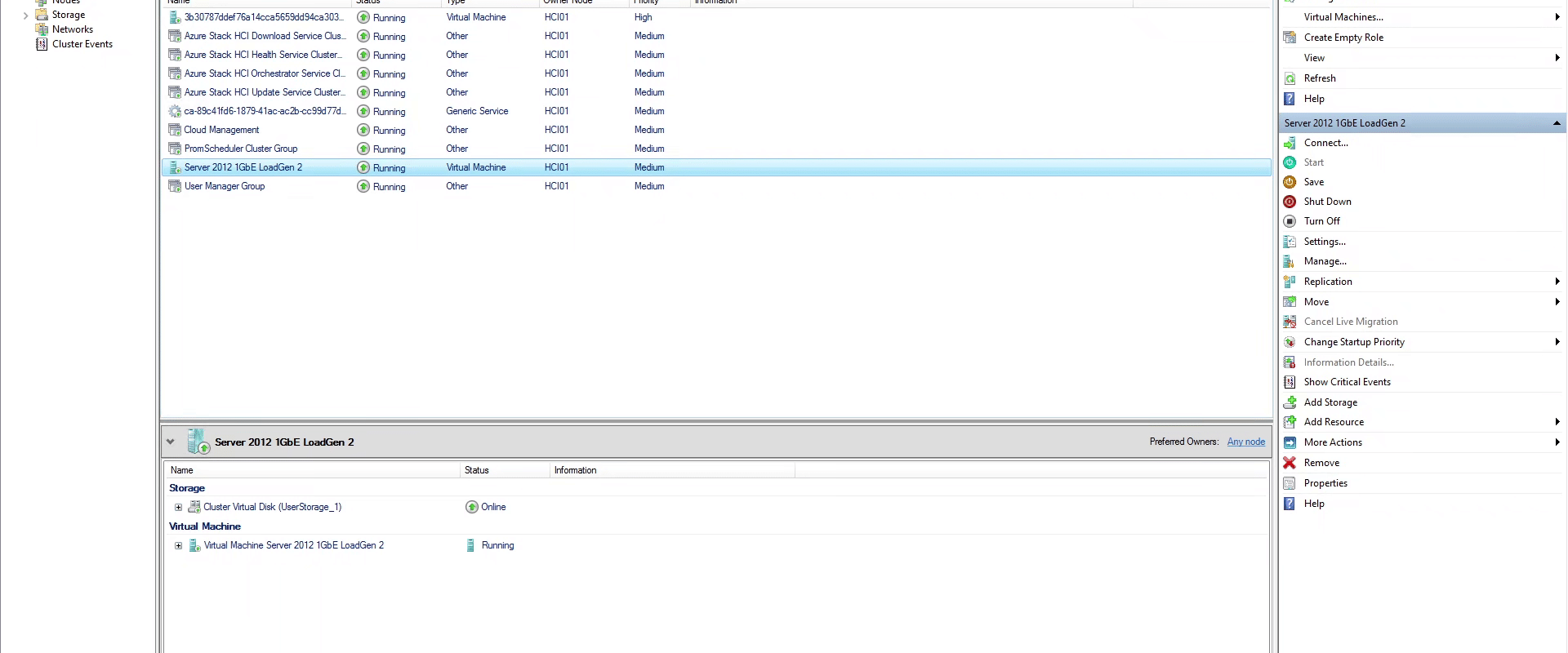1568x653 pixels.
Task: Choose Properties action
Action: coord(1325,483)
